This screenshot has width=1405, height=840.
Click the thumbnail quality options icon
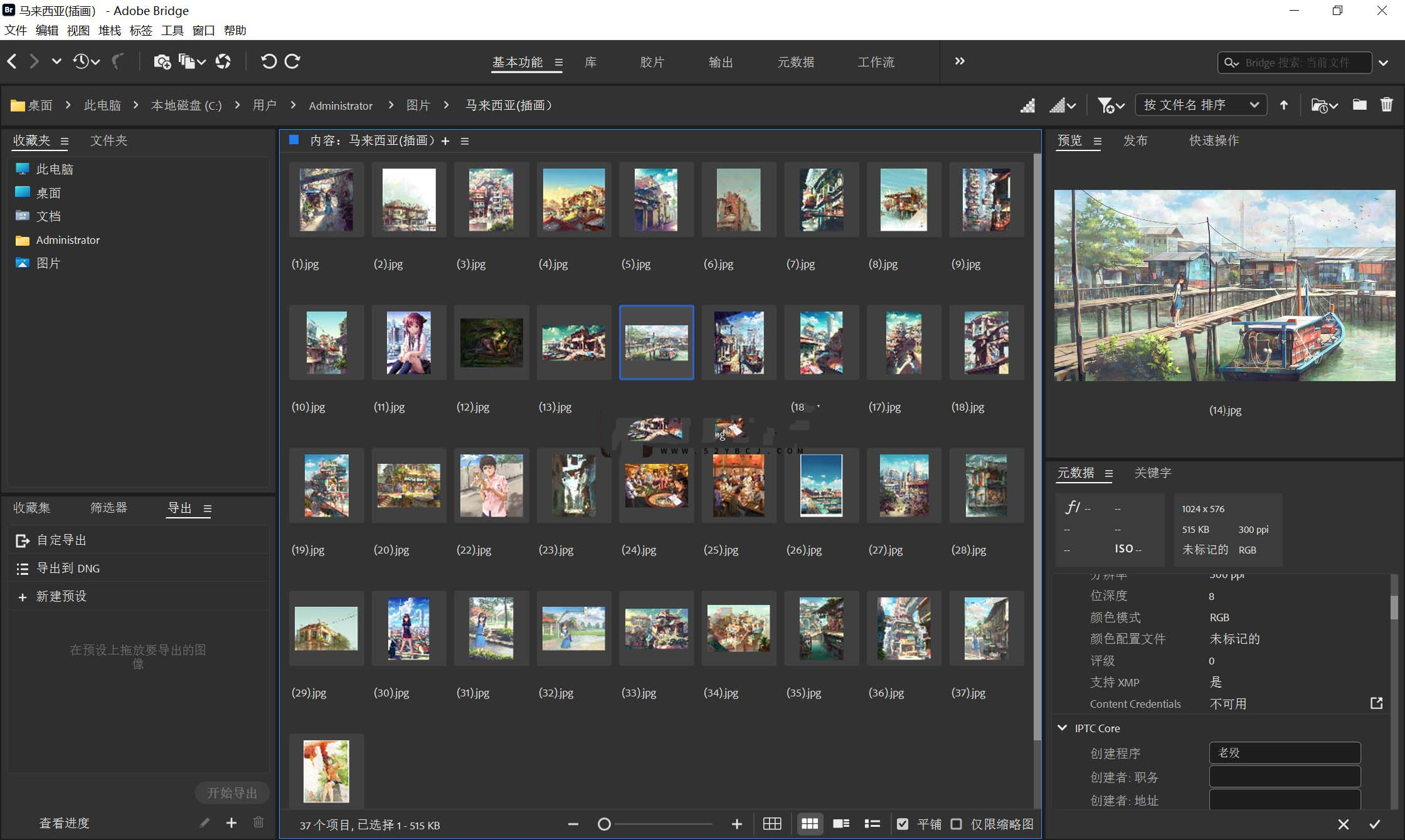pos(1063,105)
